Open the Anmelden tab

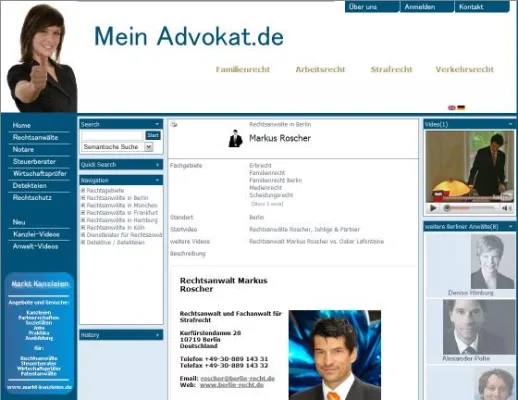[x=427, y=7]
